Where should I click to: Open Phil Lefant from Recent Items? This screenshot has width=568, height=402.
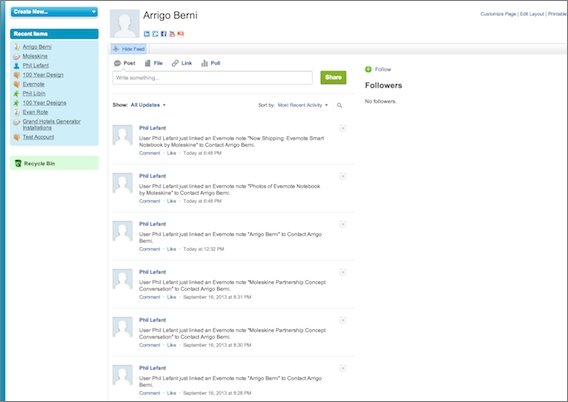pyautogui.click(x=36, y=66)
